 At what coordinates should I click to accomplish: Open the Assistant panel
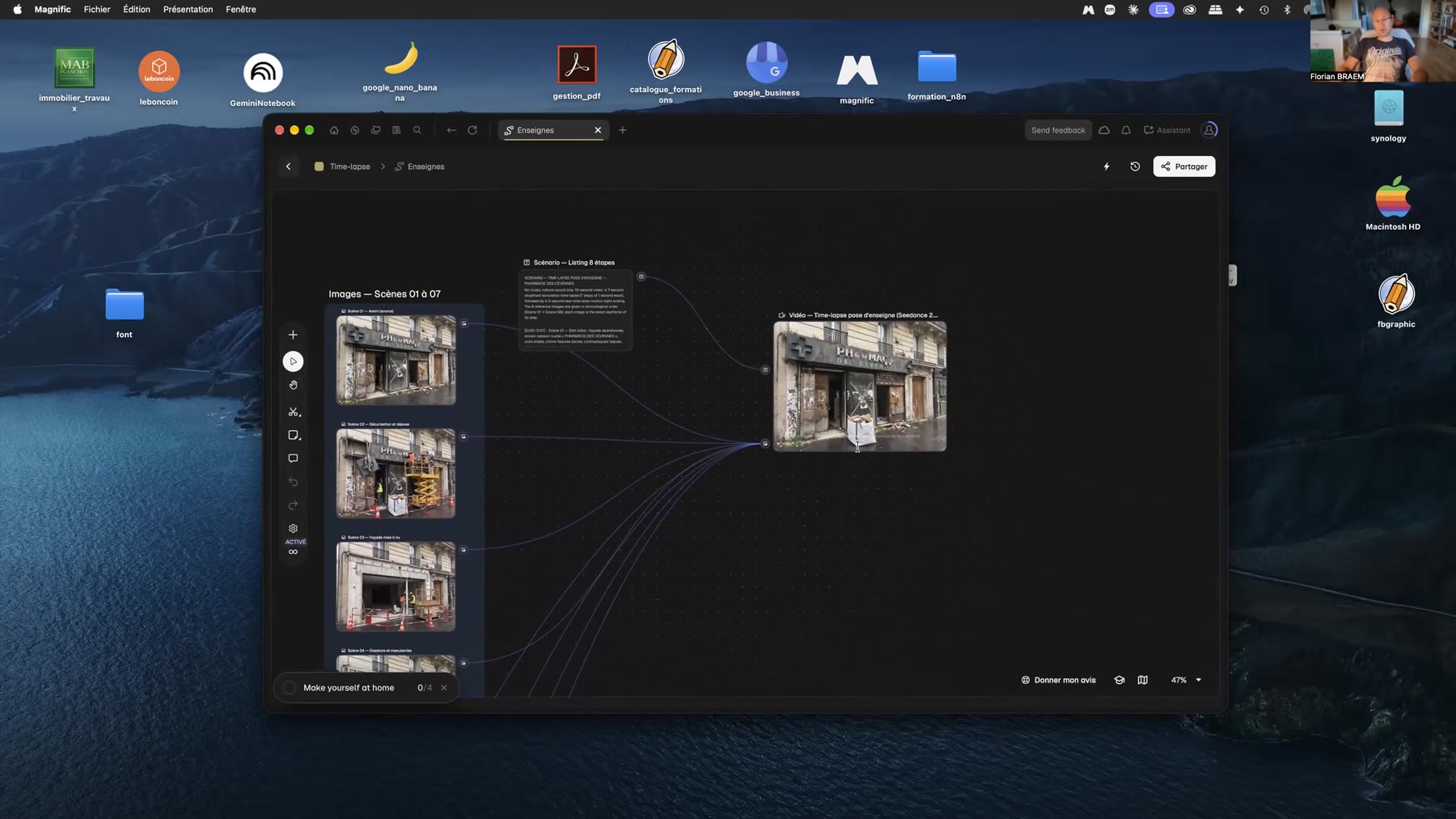click(1166, 130)
